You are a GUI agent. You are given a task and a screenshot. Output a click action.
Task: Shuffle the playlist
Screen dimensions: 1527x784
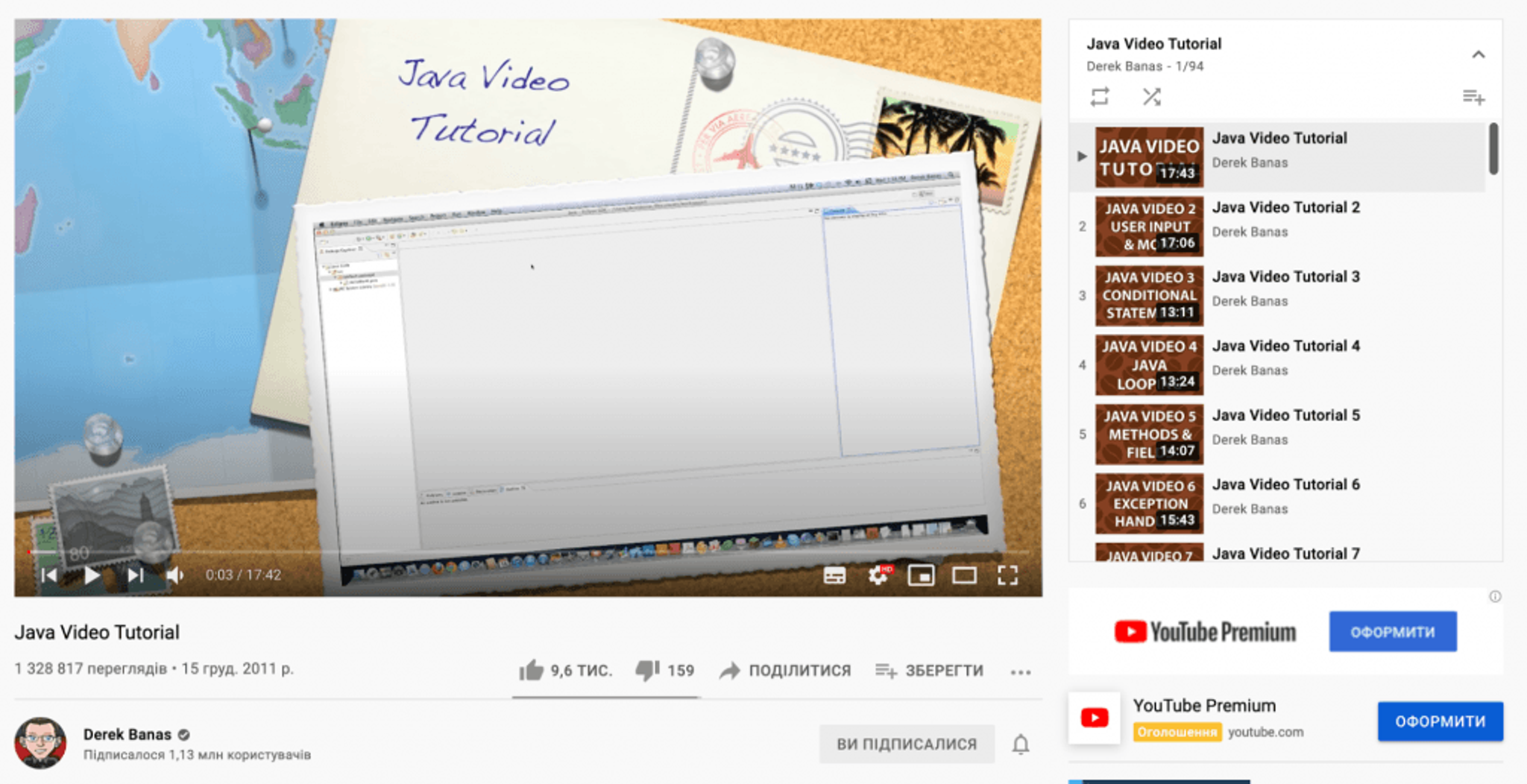[1152, 97]
